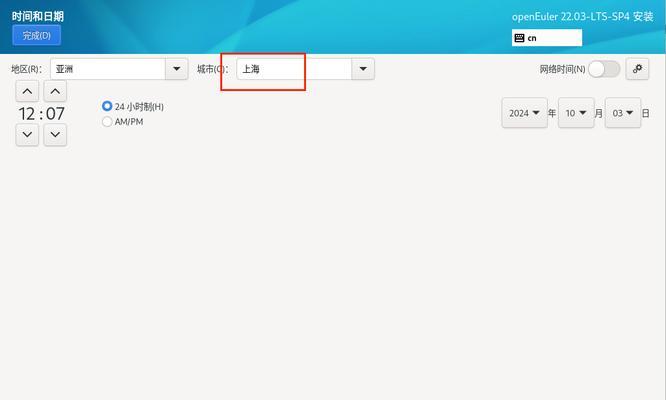Click the 完成(D) done button
Screen dimensions: 666x400
click(37, 35)
